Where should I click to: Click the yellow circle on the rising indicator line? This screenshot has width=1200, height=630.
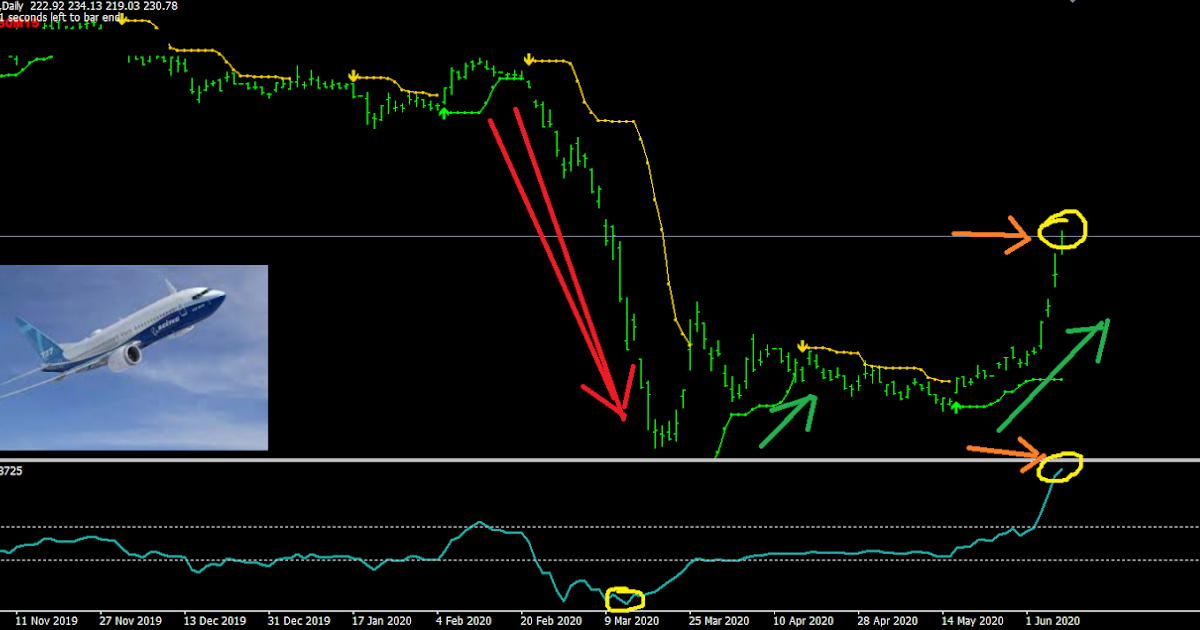1058,466
